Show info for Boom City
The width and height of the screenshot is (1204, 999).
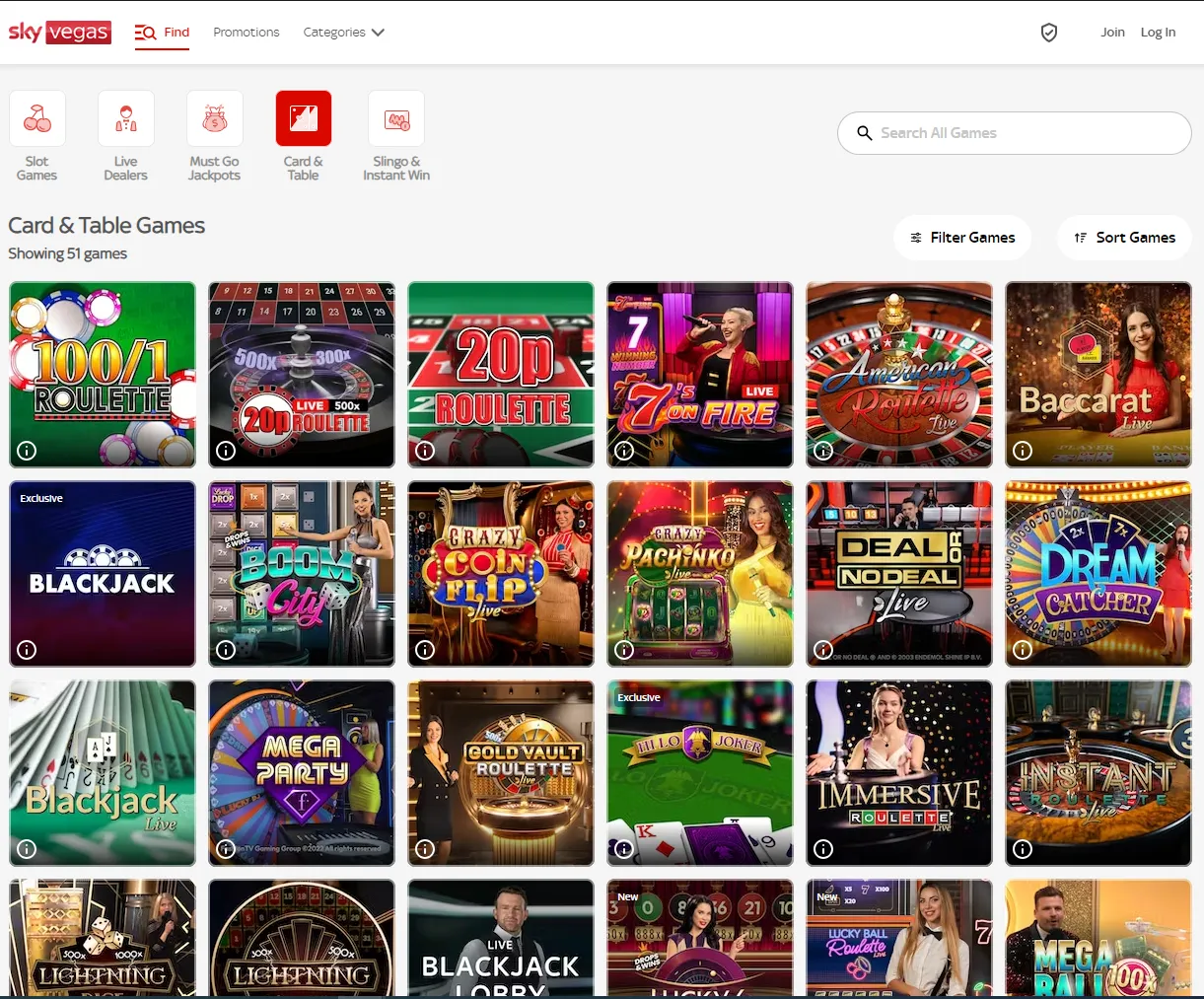pyautogui.click(x=226, y=650)
